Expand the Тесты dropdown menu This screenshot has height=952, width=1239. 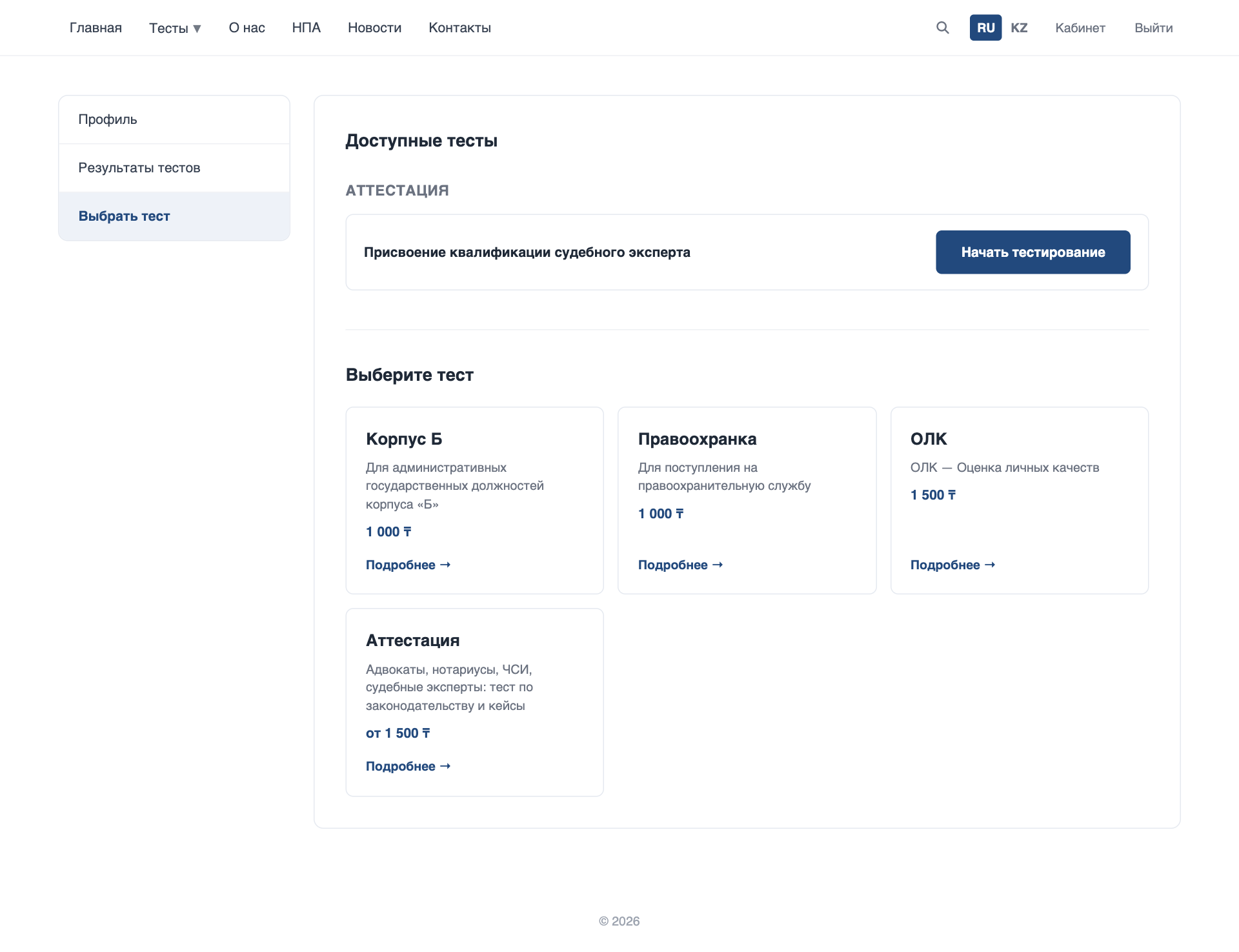[x=175, y=28]
